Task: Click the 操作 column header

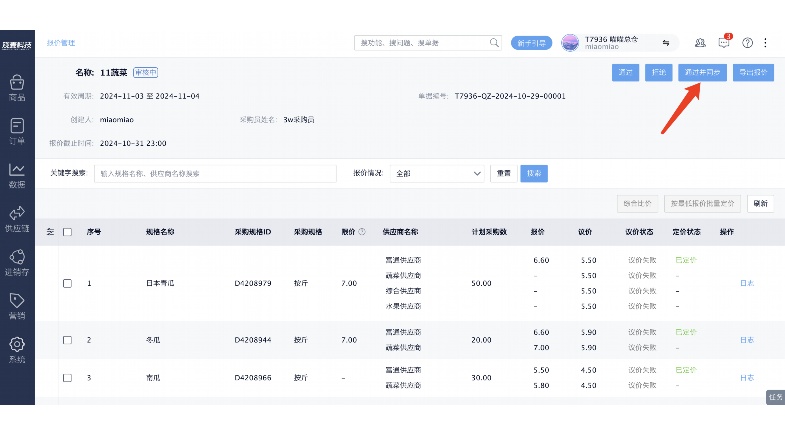Action: pyautogui.click(x=726, y=232)
